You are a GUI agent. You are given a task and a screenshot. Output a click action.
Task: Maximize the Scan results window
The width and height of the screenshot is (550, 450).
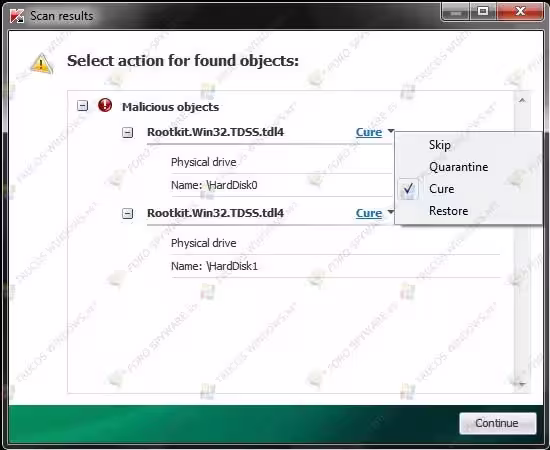tap(483, 12)
